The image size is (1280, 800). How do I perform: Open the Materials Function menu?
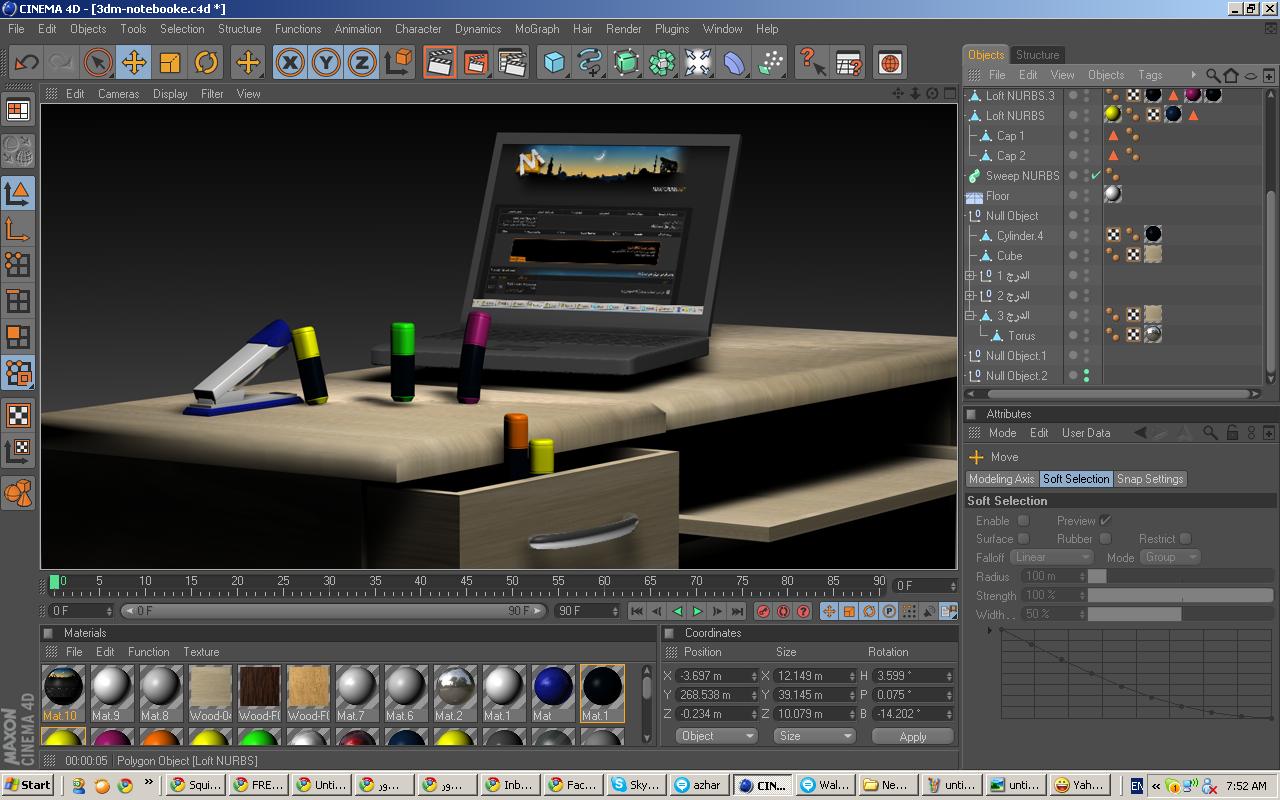149,652
